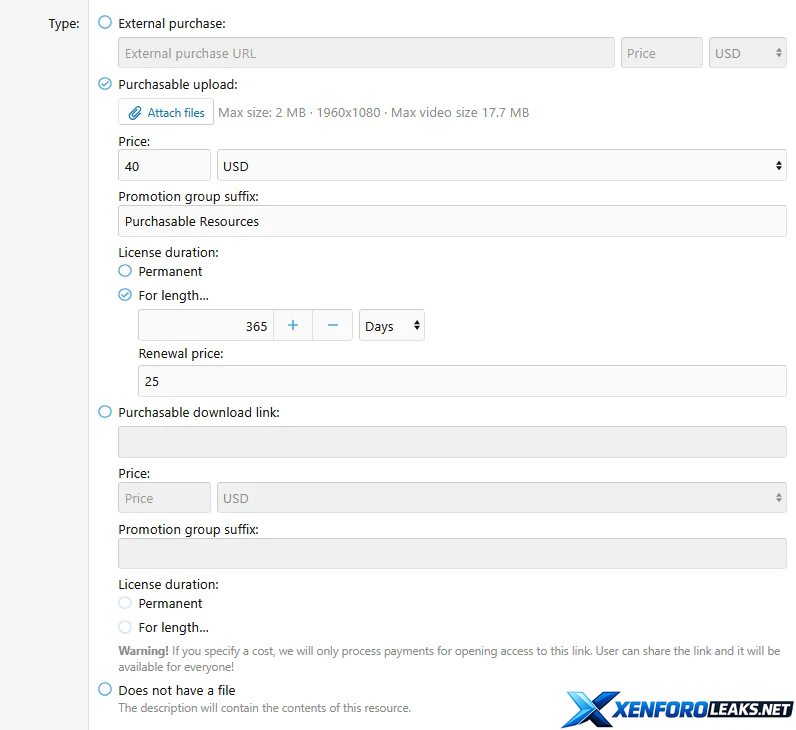Select Does not have a file option

(x=105, y=689)
